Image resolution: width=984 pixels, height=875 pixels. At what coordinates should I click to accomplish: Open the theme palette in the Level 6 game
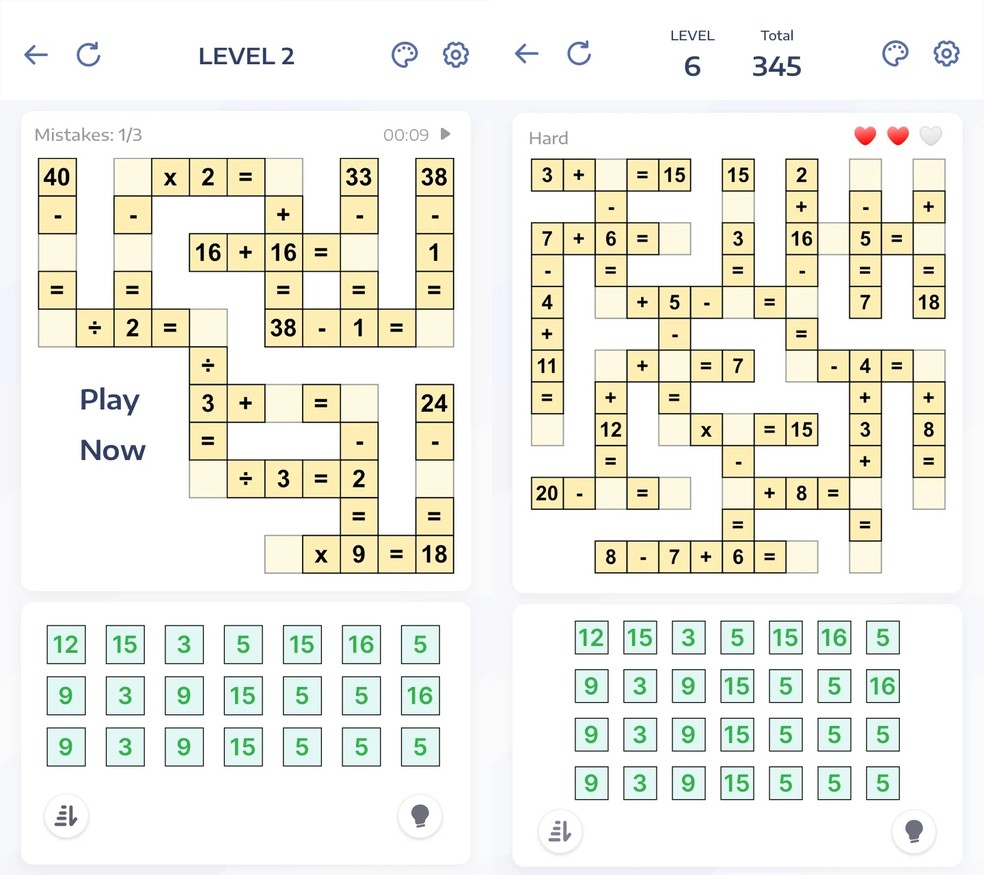coord(895,54)
